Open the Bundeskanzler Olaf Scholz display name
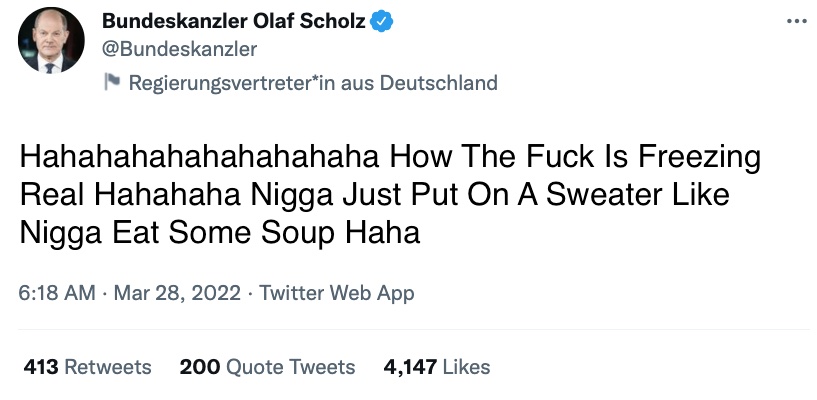 (234, 22)
